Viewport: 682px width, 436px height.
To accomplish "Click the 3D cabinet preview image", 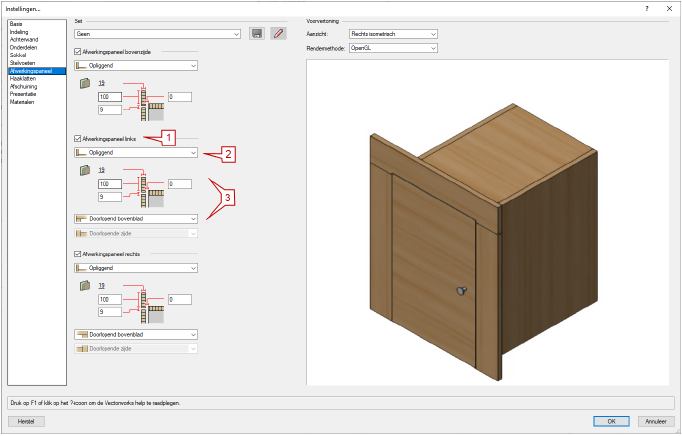I will (487, 222).
